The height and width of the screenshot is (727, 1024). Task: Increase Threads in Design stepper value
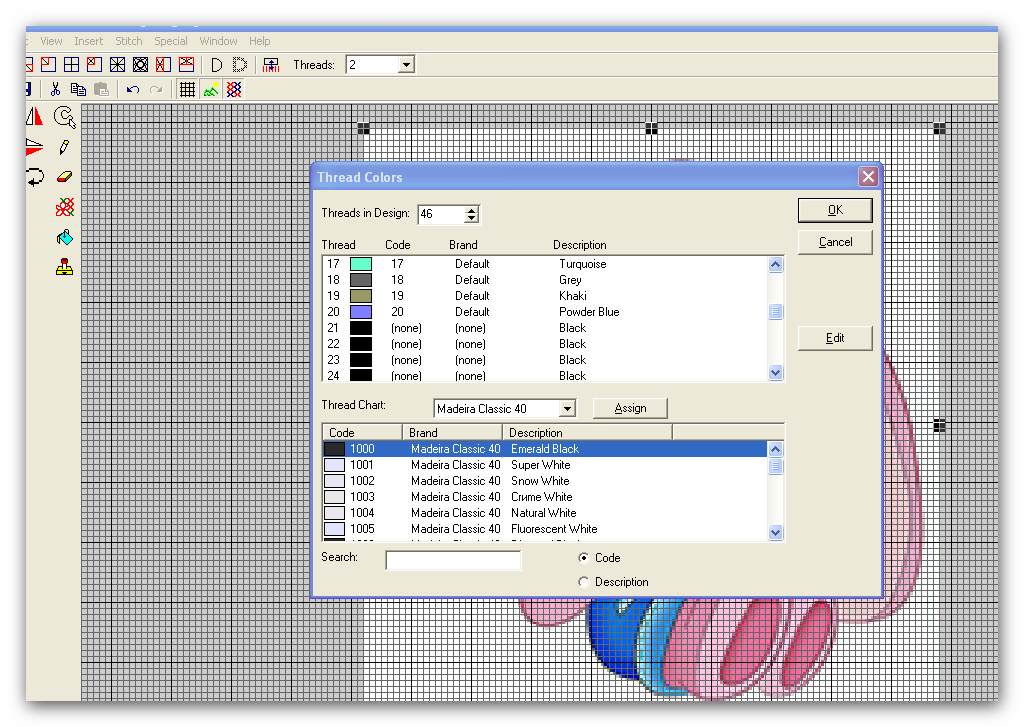472,210
